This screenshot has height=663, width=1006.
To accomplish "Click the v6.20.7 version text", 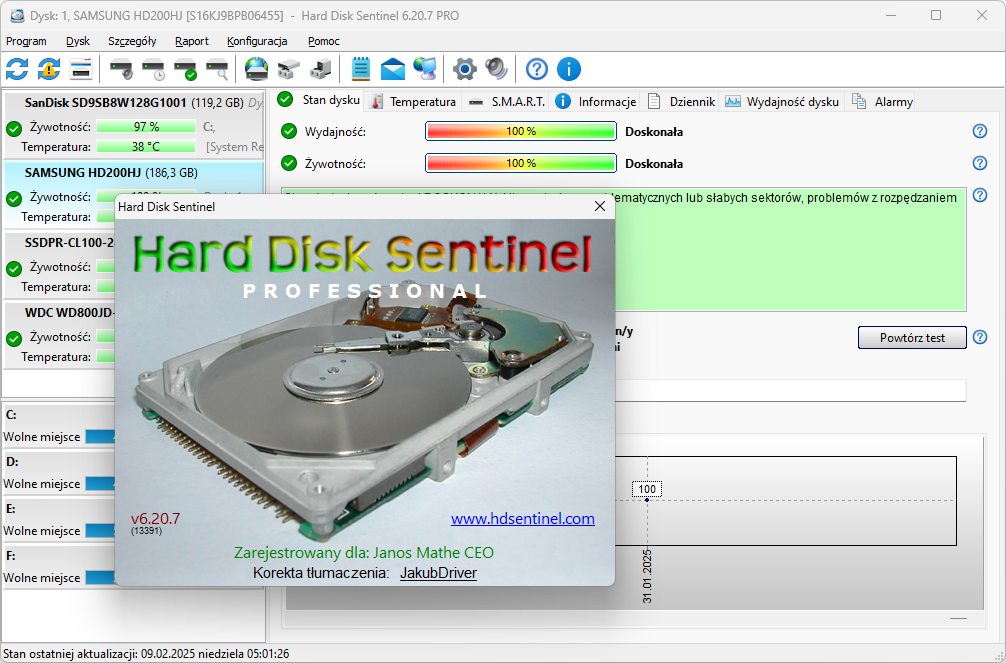I will coord(155,519).
